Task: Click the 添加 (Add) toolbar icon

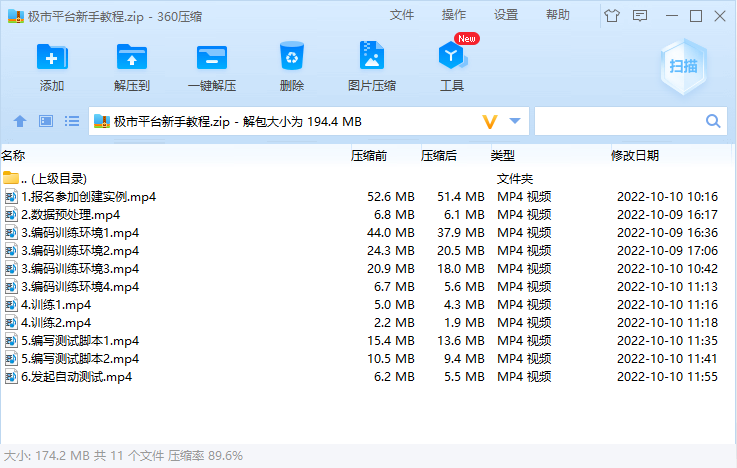Action: pos(52,58)
